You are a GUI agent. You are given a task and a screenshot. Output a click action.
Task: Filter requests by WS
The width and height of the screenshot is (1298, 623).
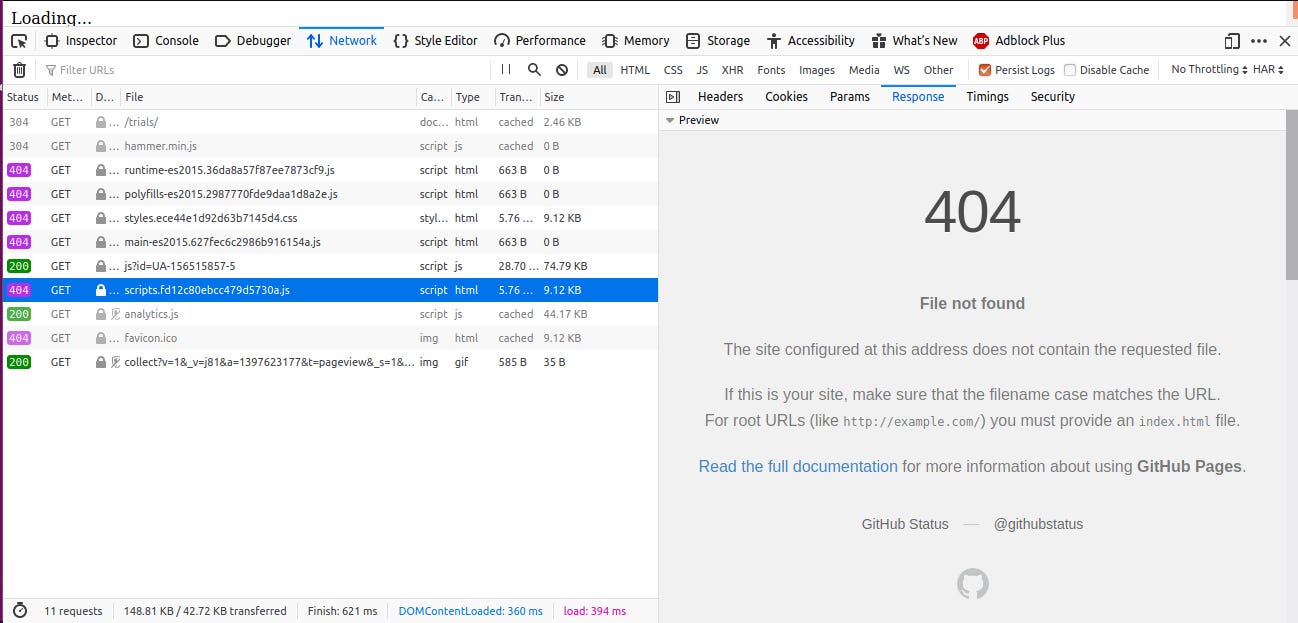[x=902, y=70]
